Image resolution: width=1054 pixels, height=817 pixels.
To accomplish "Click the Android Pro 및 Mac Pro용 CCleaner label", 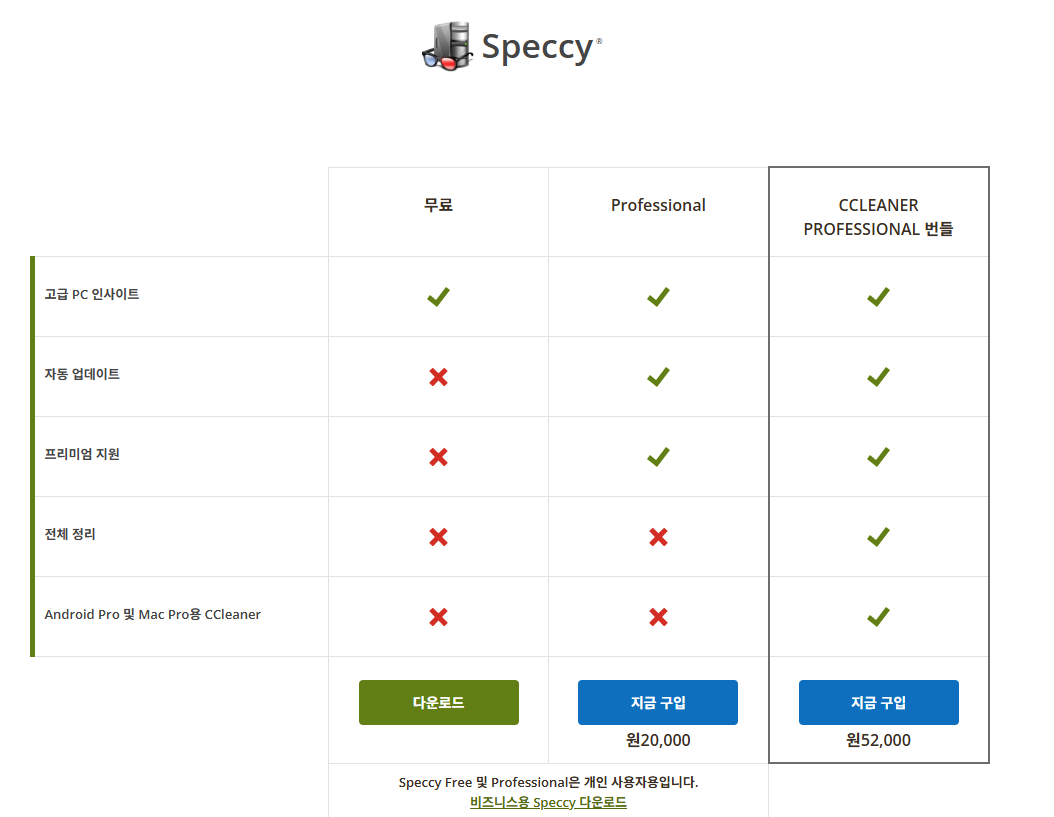I will 153,614.
